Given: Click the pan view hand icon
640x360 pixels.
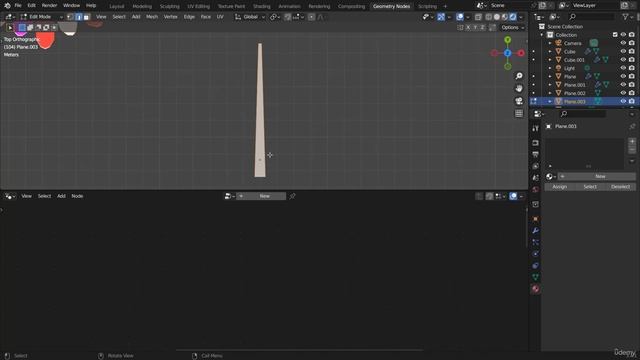Looking at the screenshot, I should (x=519, y=88).
